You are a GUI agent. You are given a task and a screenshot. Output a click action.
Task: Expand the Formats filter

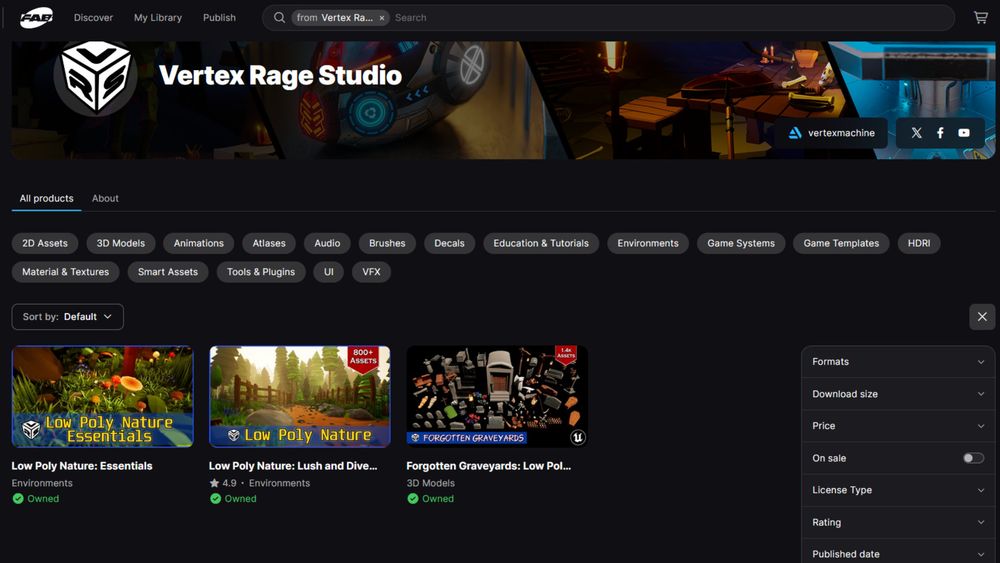pos(898,362)
